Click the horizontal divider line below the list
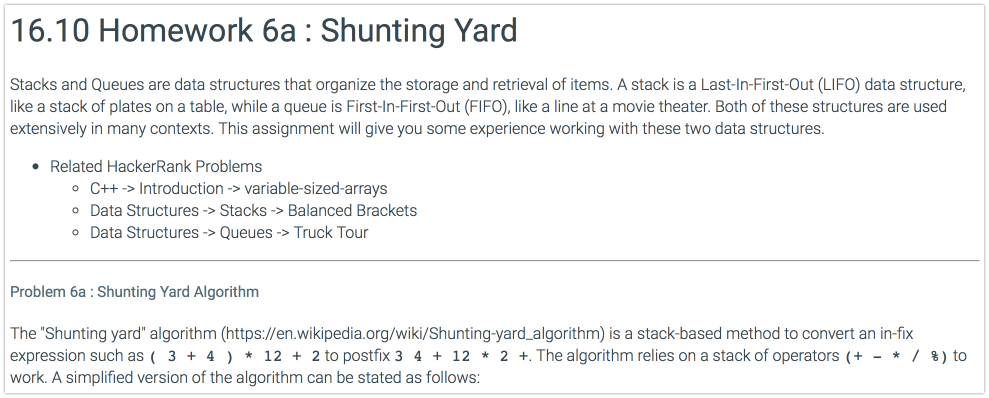 pos(494,260)
